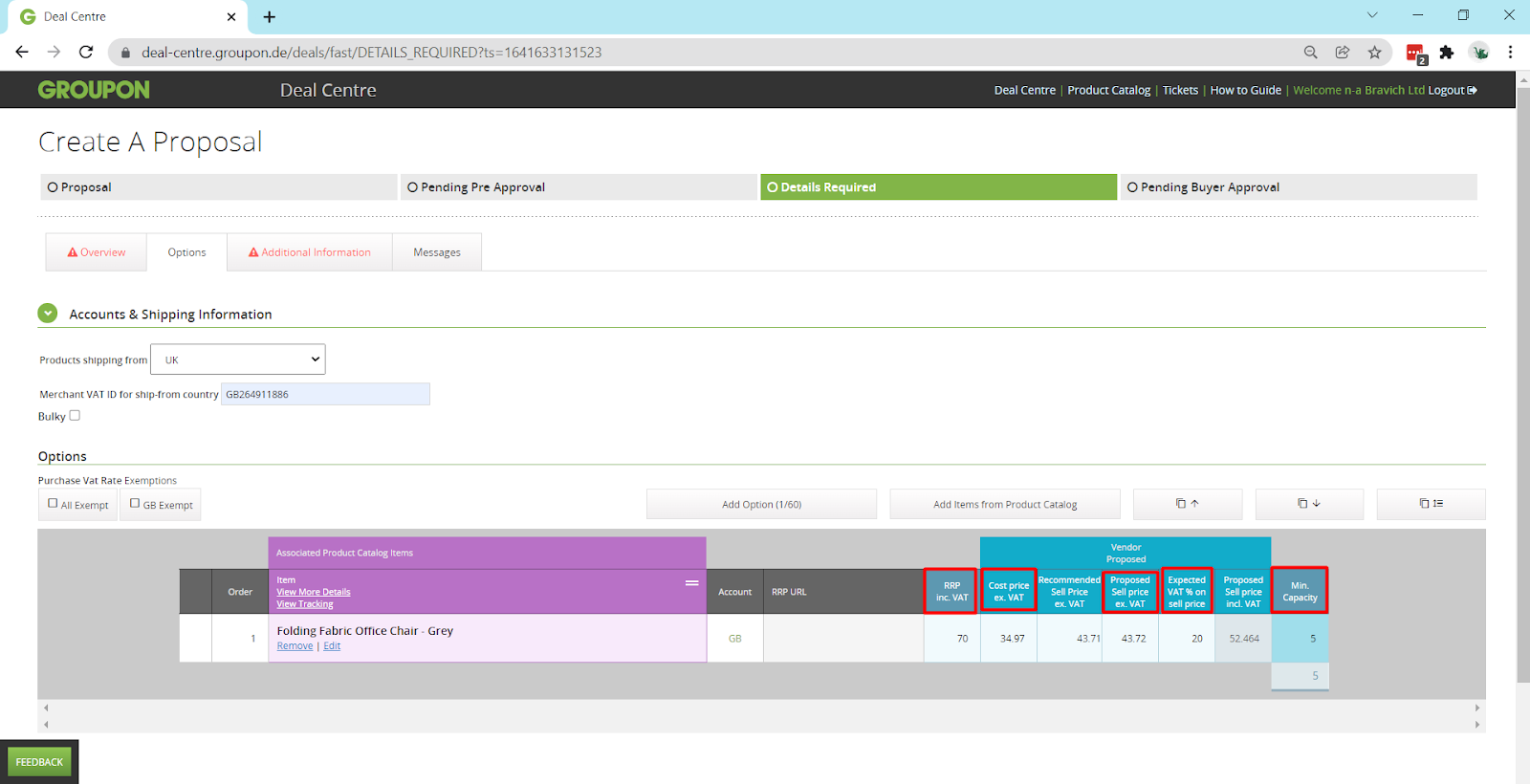Screen dimensions: 1530x784
Task: Click the Logout exit icon
Action: pyautogui.click(x=1473, y=91)
